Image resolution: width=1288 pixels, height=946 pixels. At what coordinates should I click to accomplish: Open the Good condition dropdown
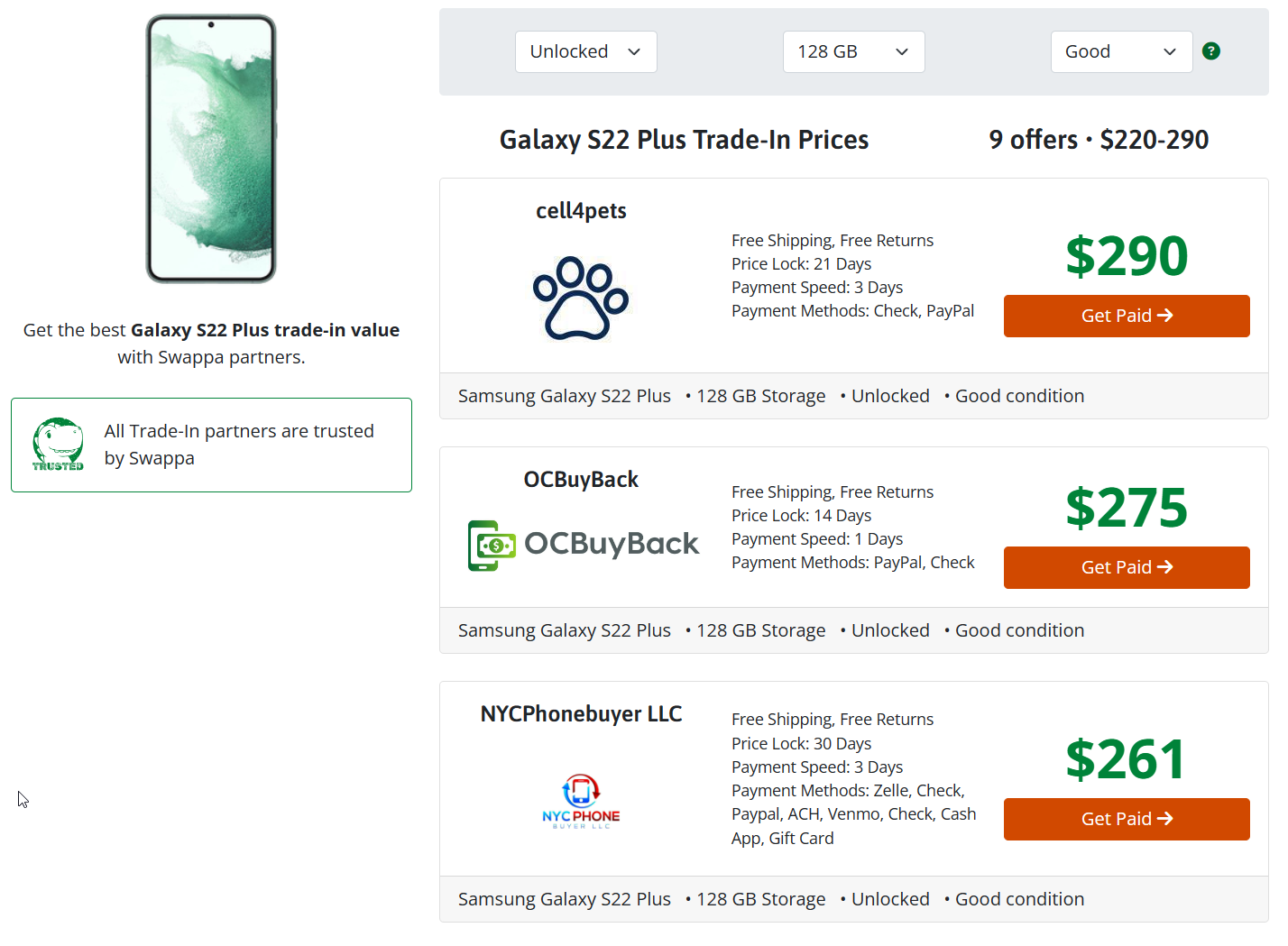1121,52
